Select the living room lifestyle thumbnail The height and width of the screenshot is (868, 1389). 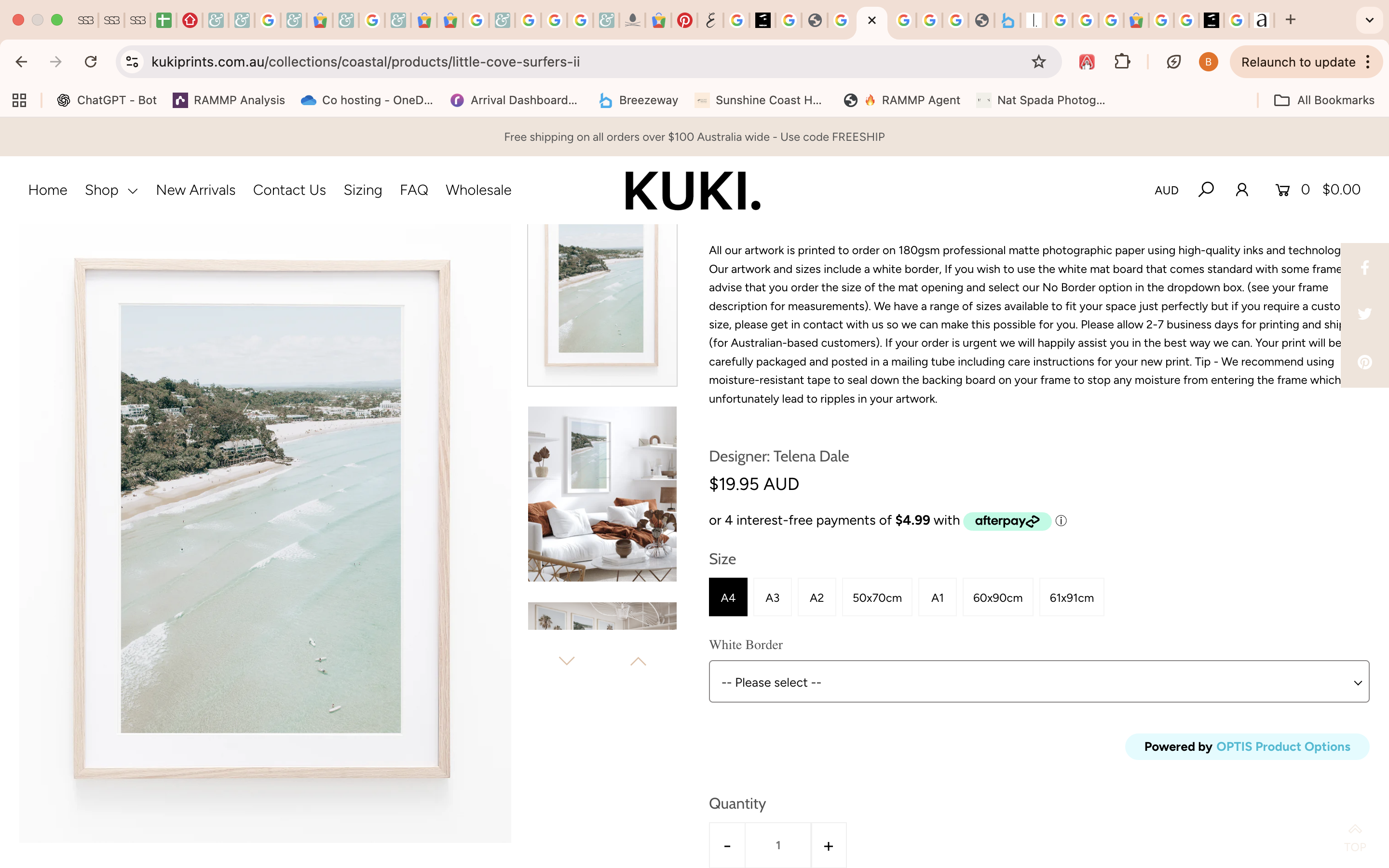[x=602, y=494]
